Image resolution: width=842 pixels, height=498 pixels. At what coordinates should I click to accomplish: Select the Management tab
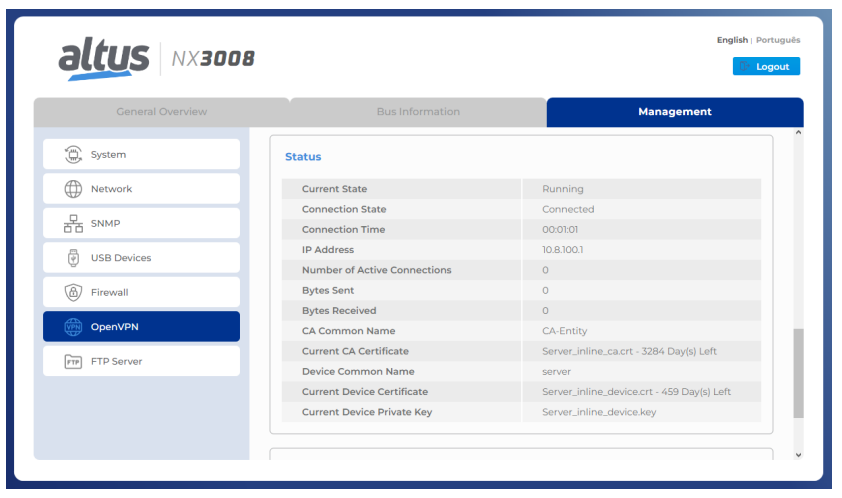click(x=674, y=112)
